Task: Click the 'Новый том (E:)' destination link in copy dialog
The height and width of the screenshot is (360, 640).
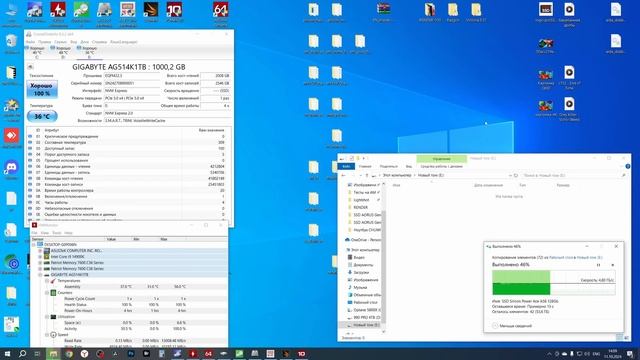Action: coord(589,258)
